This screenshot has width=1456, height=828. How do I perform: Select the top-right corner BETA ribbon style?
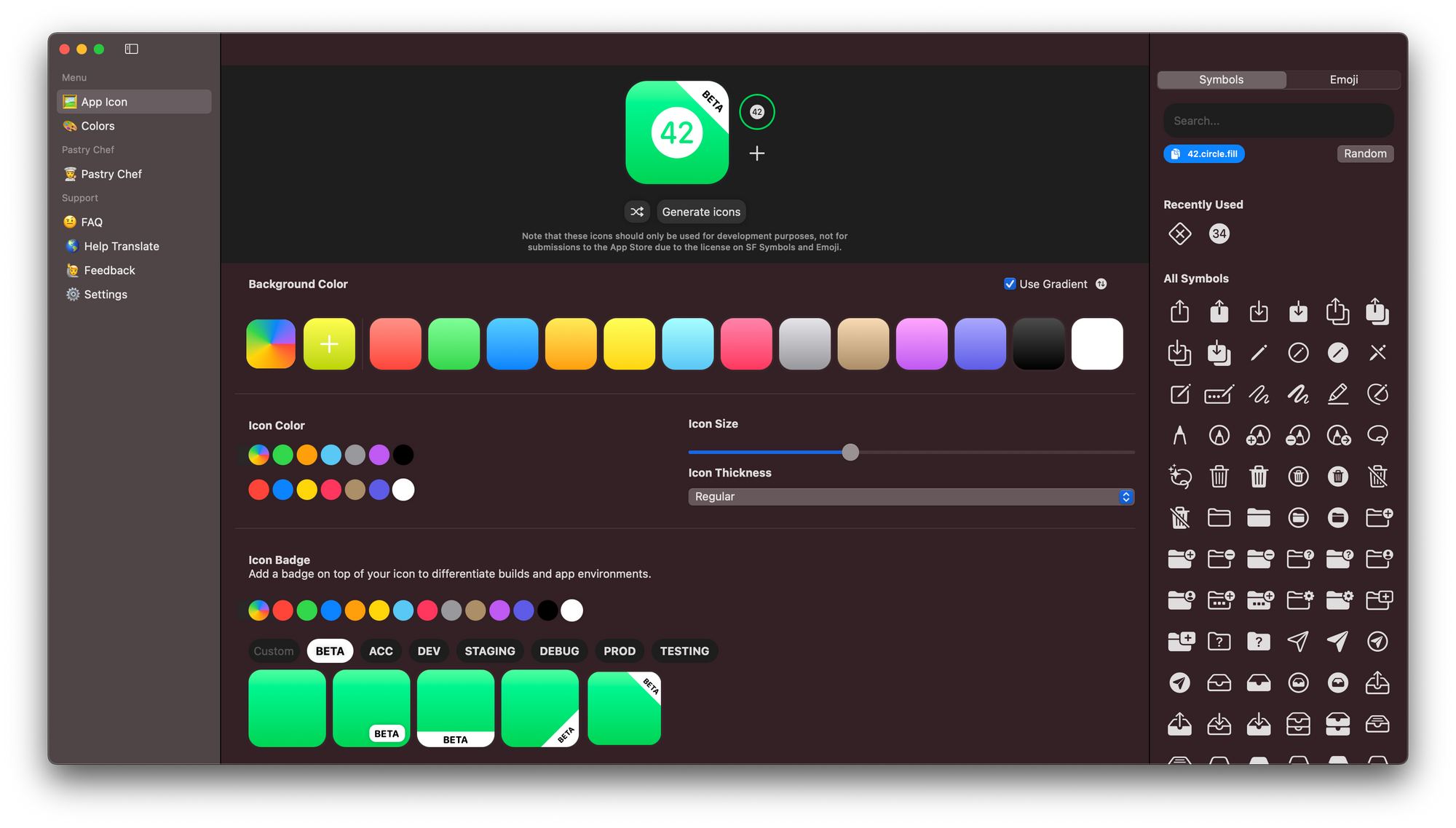[x=624, y=708]
